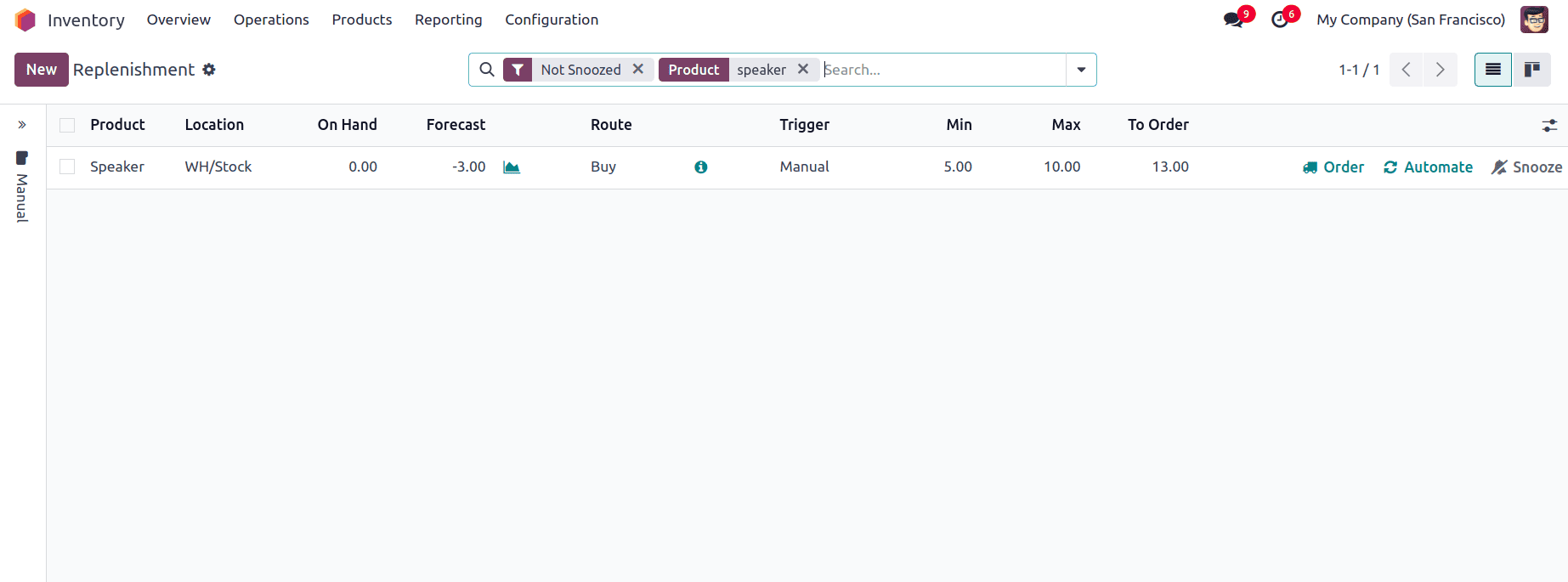Sort by the Forecast column header
Viewport: 1568px width, 582px height.
tap(456, 125)
